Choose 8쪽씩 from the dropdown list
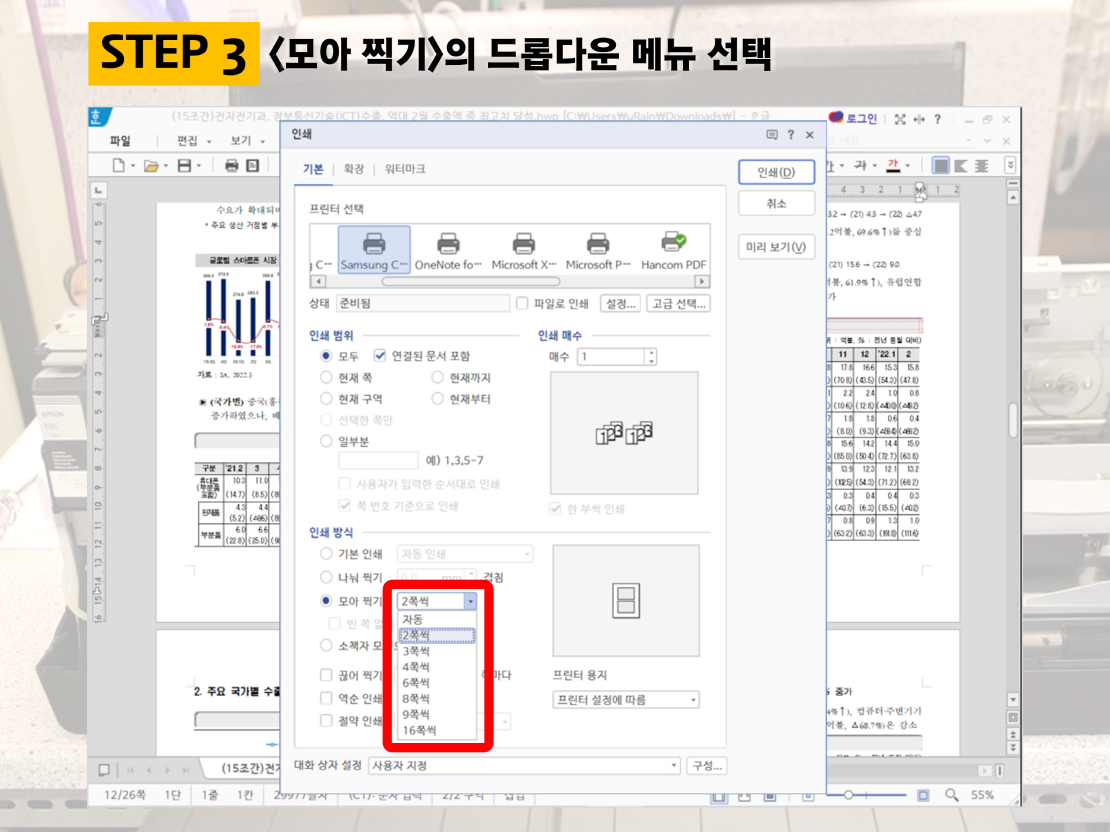This screenshot has width=1110, height=832. pyautogui.click(x=436, y=698)
